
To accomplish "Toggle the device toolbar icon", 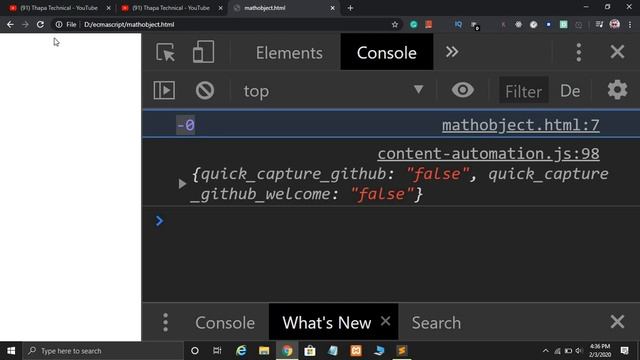I will click(203, 52).
